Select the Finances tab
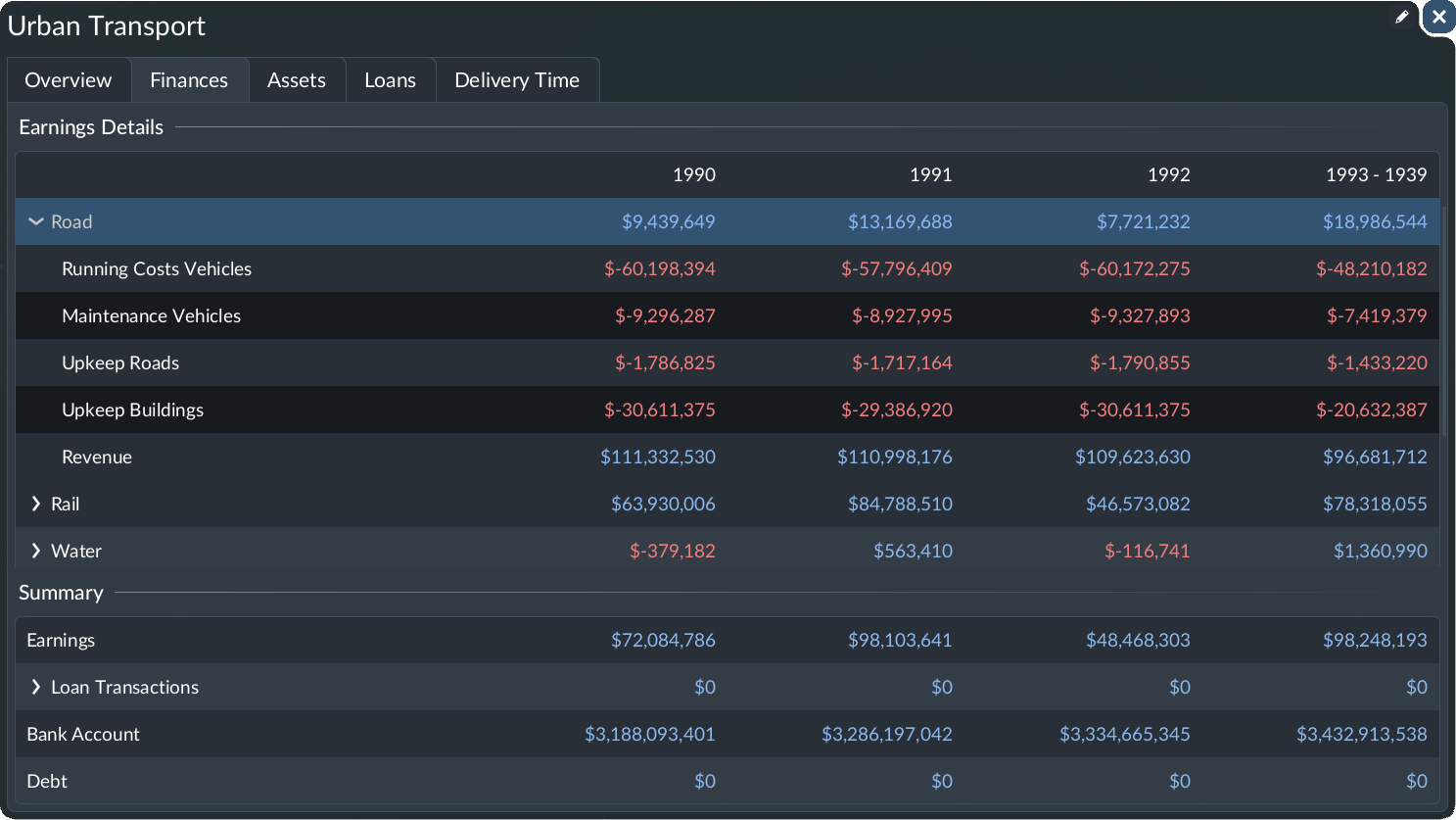 pyautogui.click(x=189, y=80)
